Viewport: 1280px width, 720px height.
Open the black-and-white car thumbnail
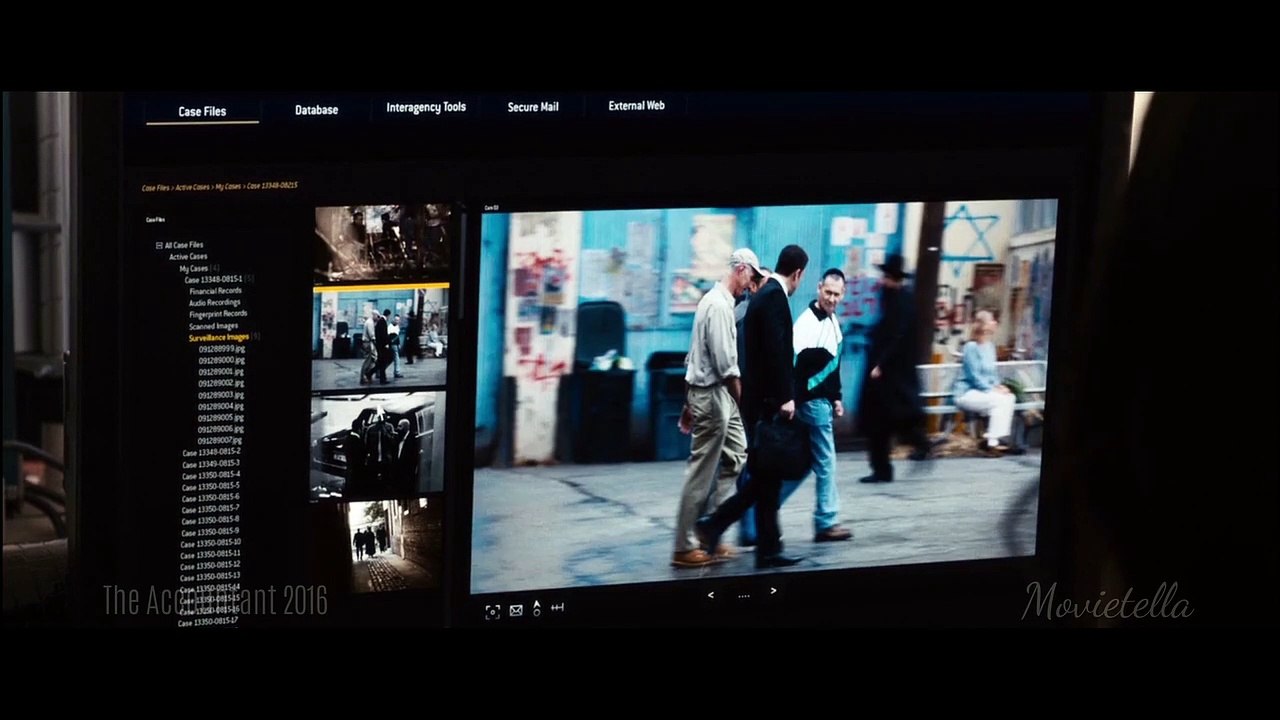[x=378, y=445]
